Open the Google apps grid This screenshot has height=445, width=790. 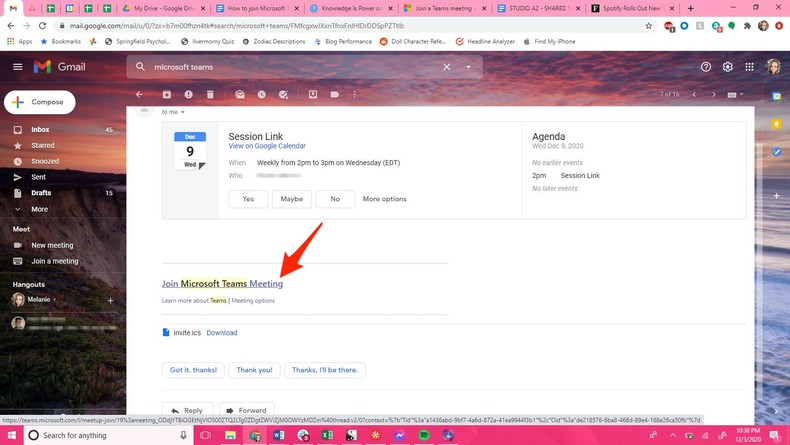749,67
